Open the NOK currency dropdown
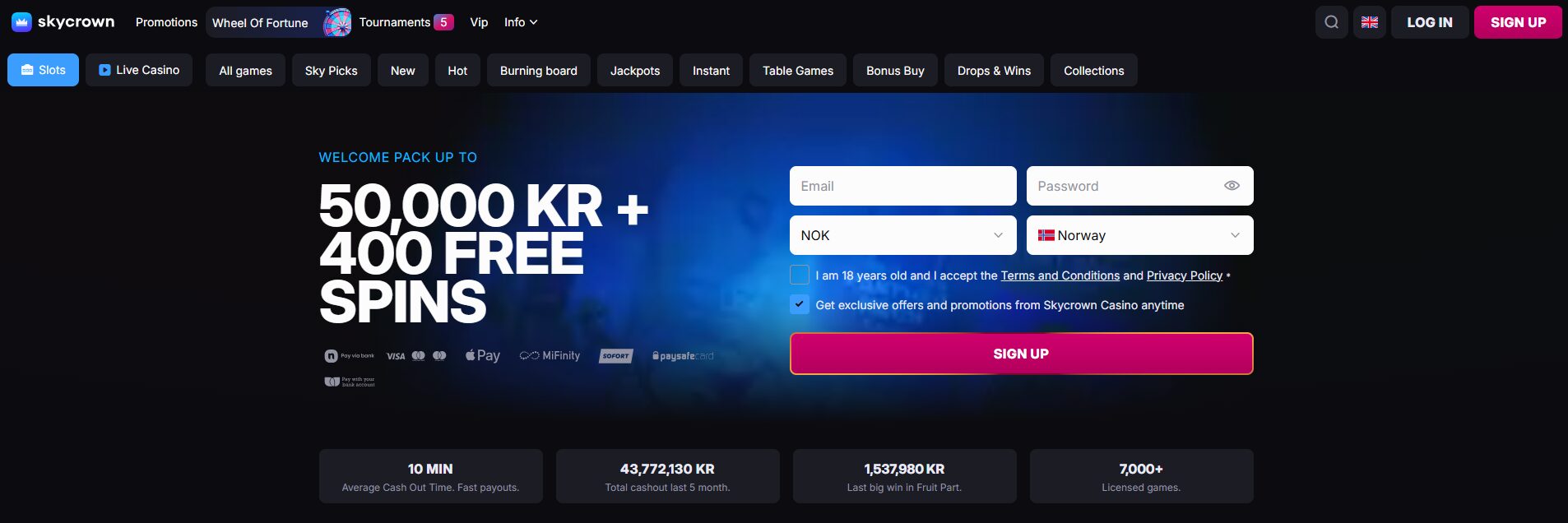1568x523 pixels. point(903,235)
